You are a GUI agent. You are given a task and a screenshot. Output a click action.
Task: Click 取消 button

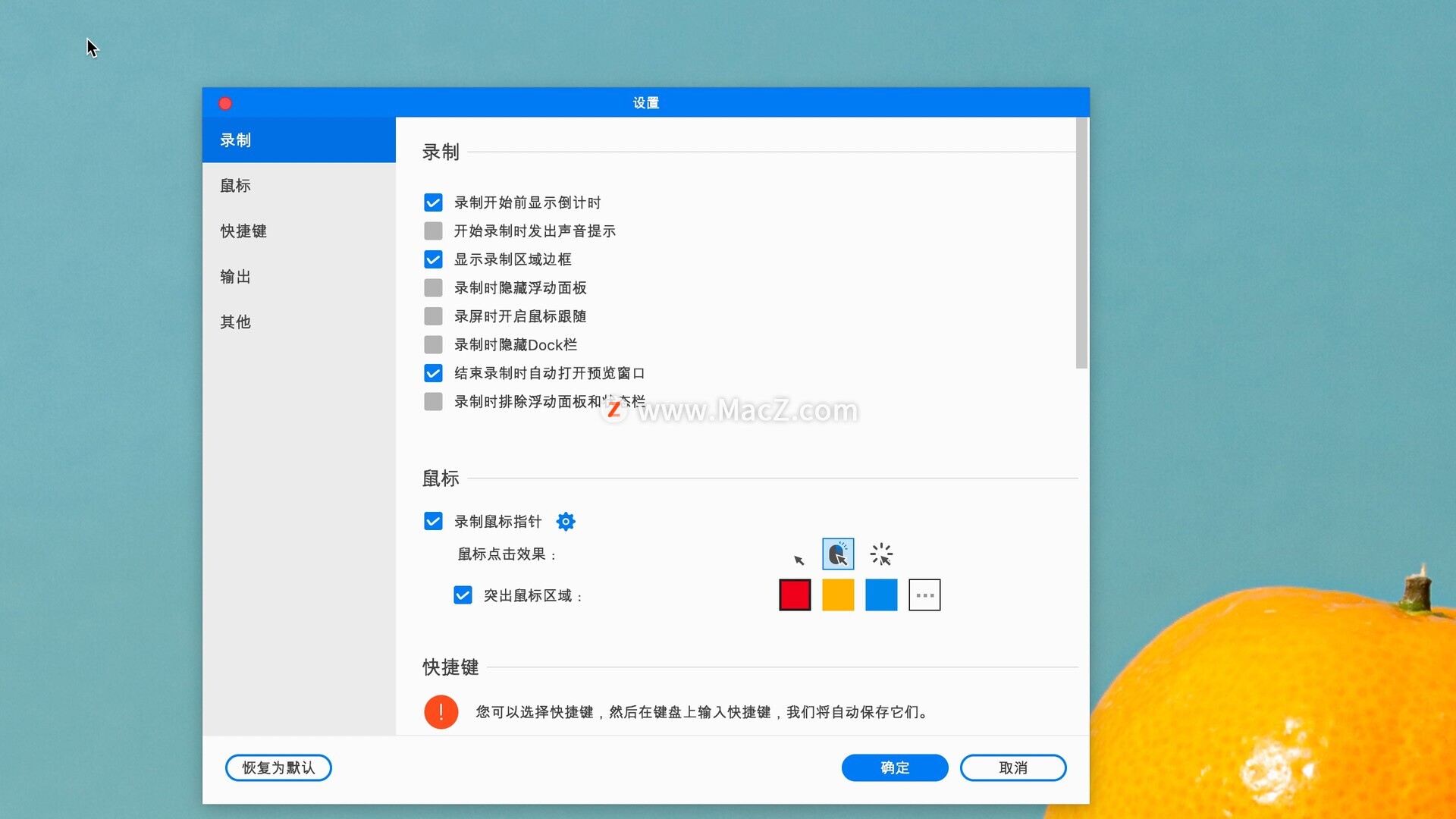(1013, 767)
